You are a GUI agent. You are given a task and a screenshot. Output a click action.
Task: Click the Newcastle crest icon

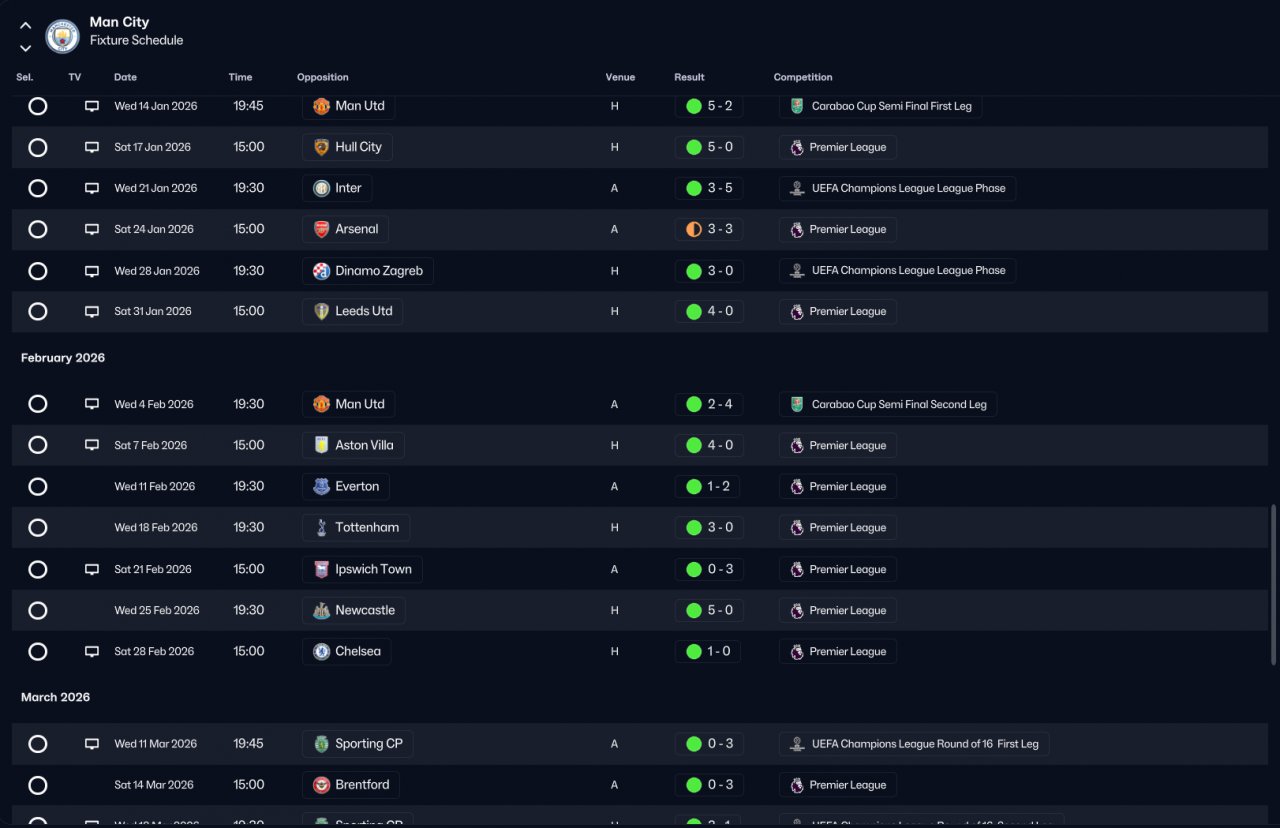[321, 610]
